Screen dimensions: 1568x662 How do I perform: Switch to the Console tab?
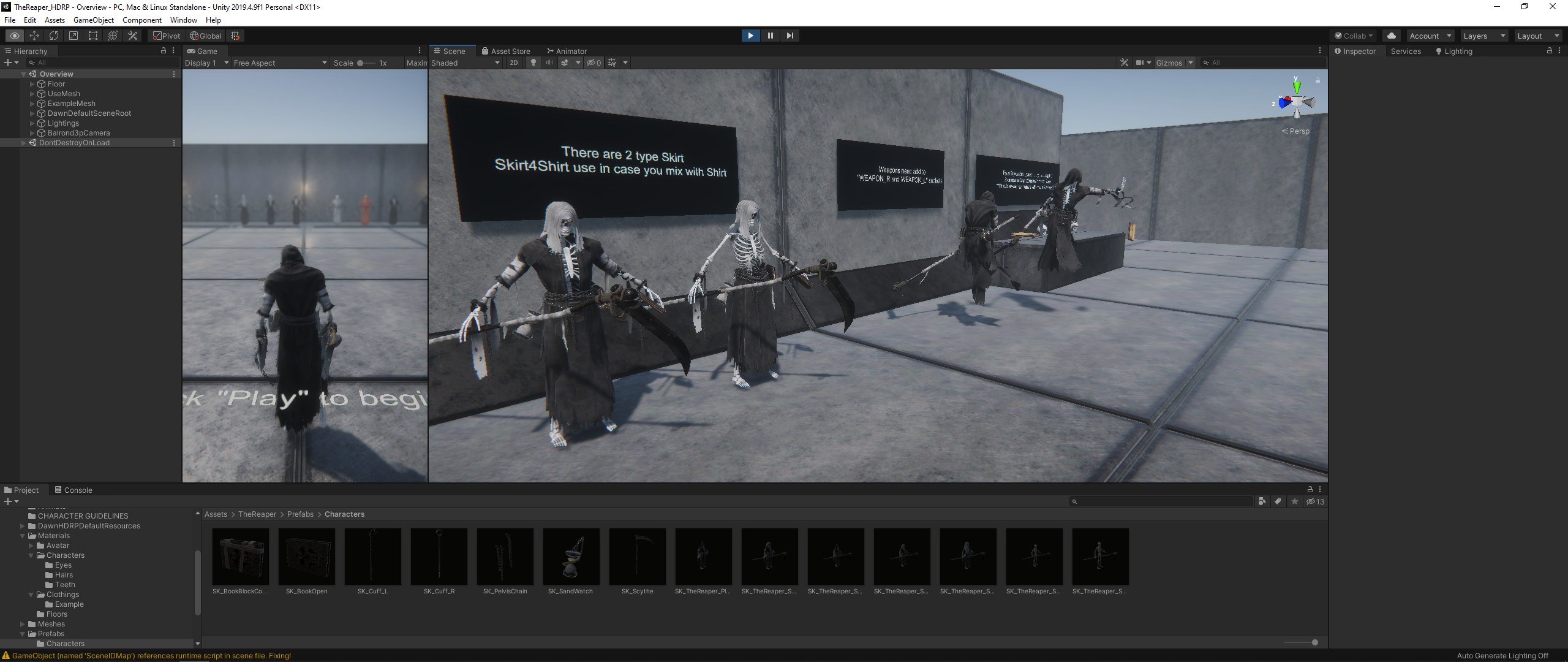(73, 490)
